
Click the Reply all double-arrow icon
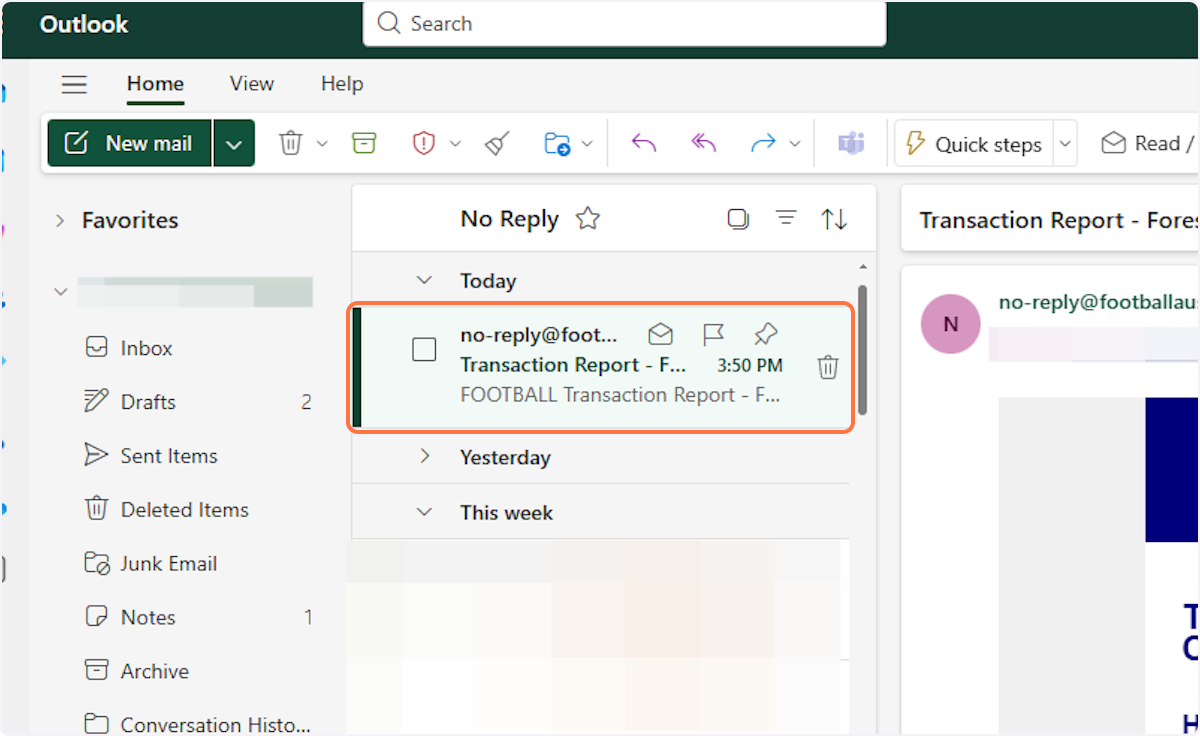704,144
